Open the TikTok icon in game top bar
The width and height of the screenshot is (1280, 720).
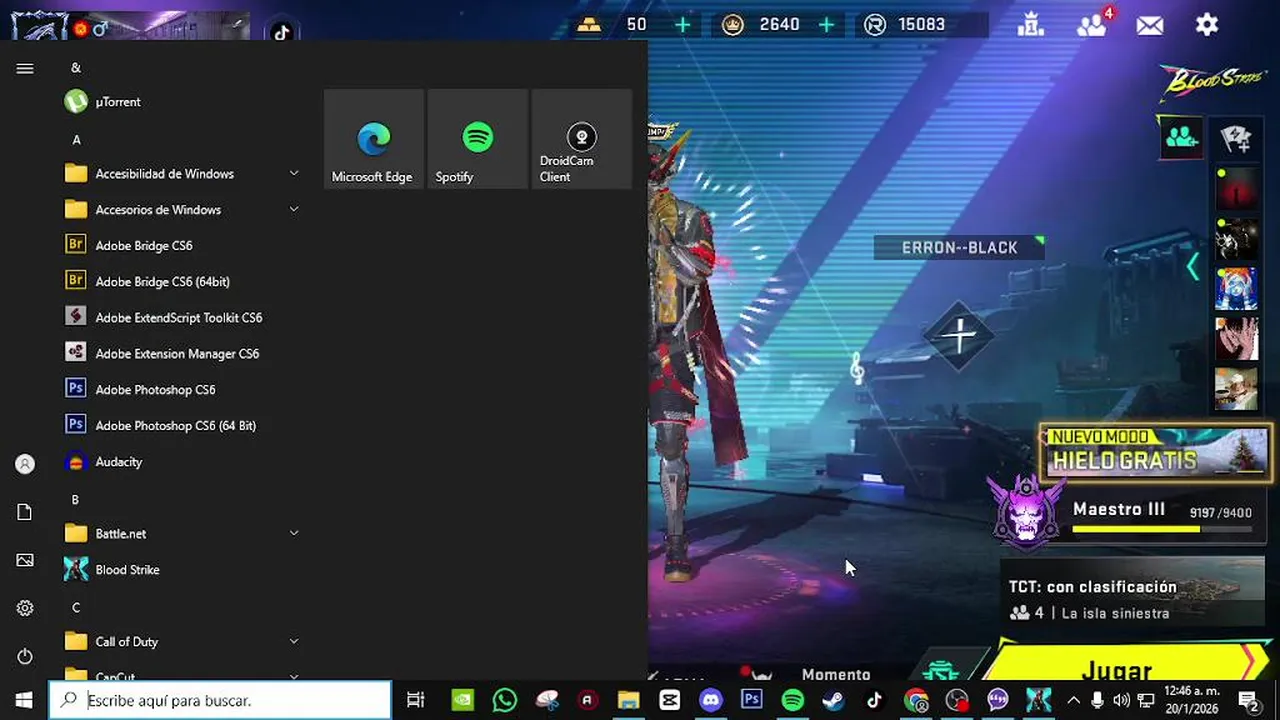(282, 32)
